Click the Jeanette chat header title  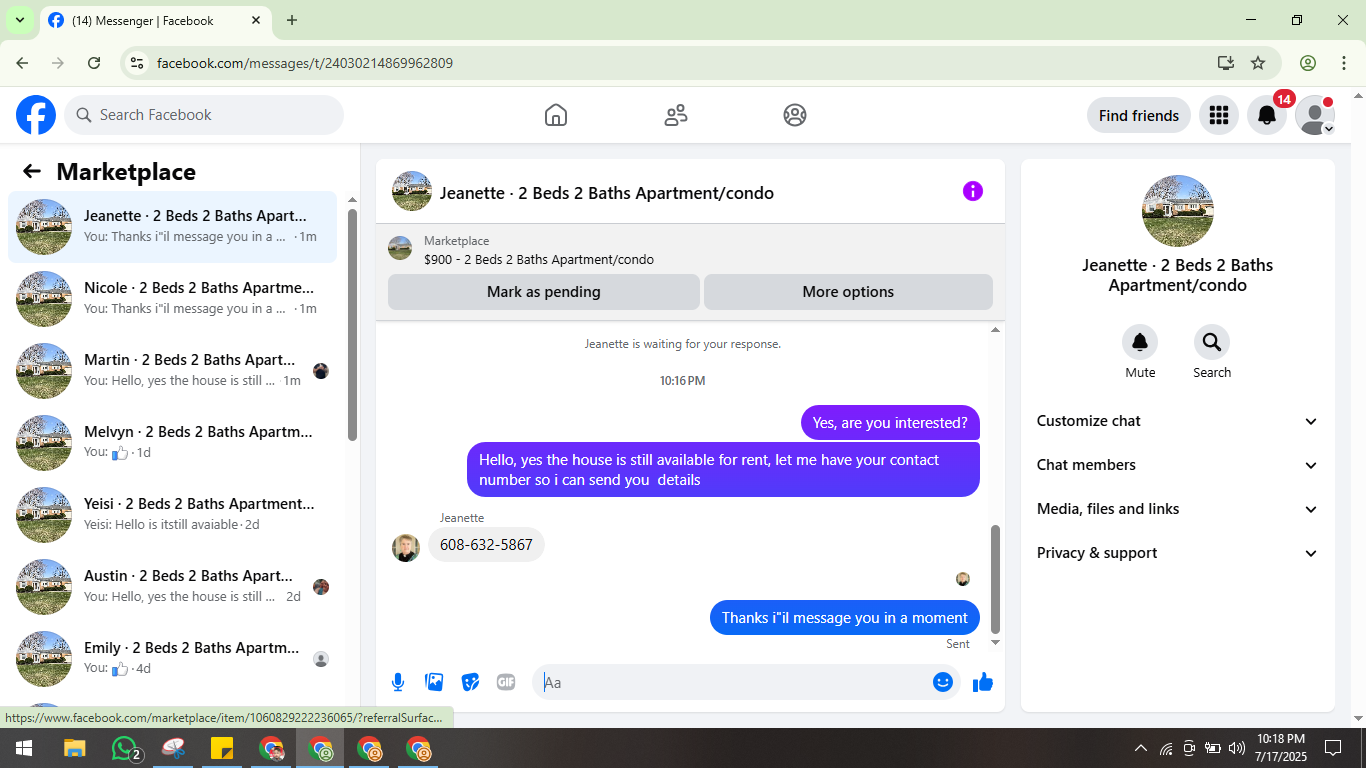tap(607, 193)
